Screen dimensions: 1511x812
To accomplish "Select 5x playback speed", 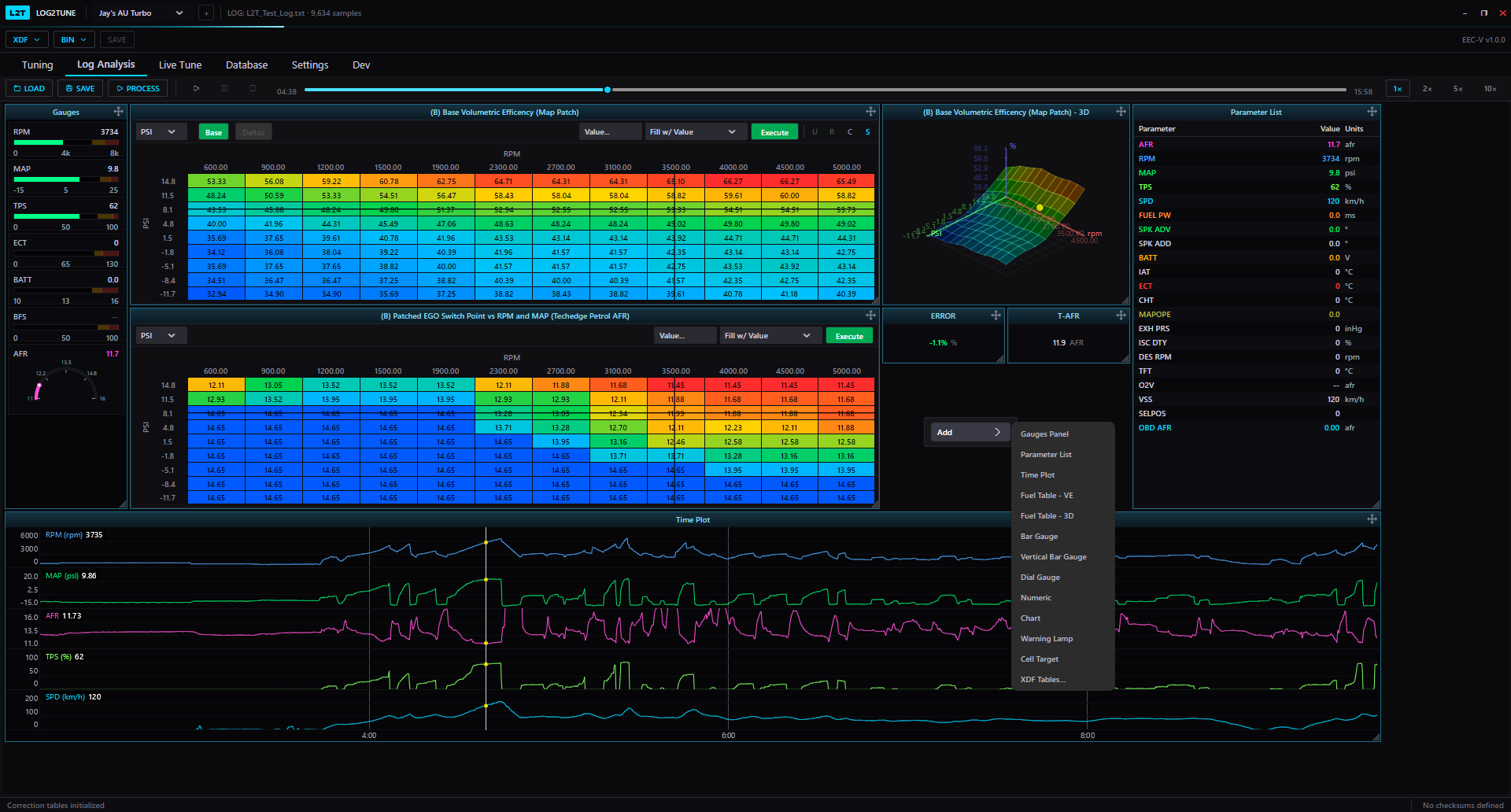I will 1458,89.
